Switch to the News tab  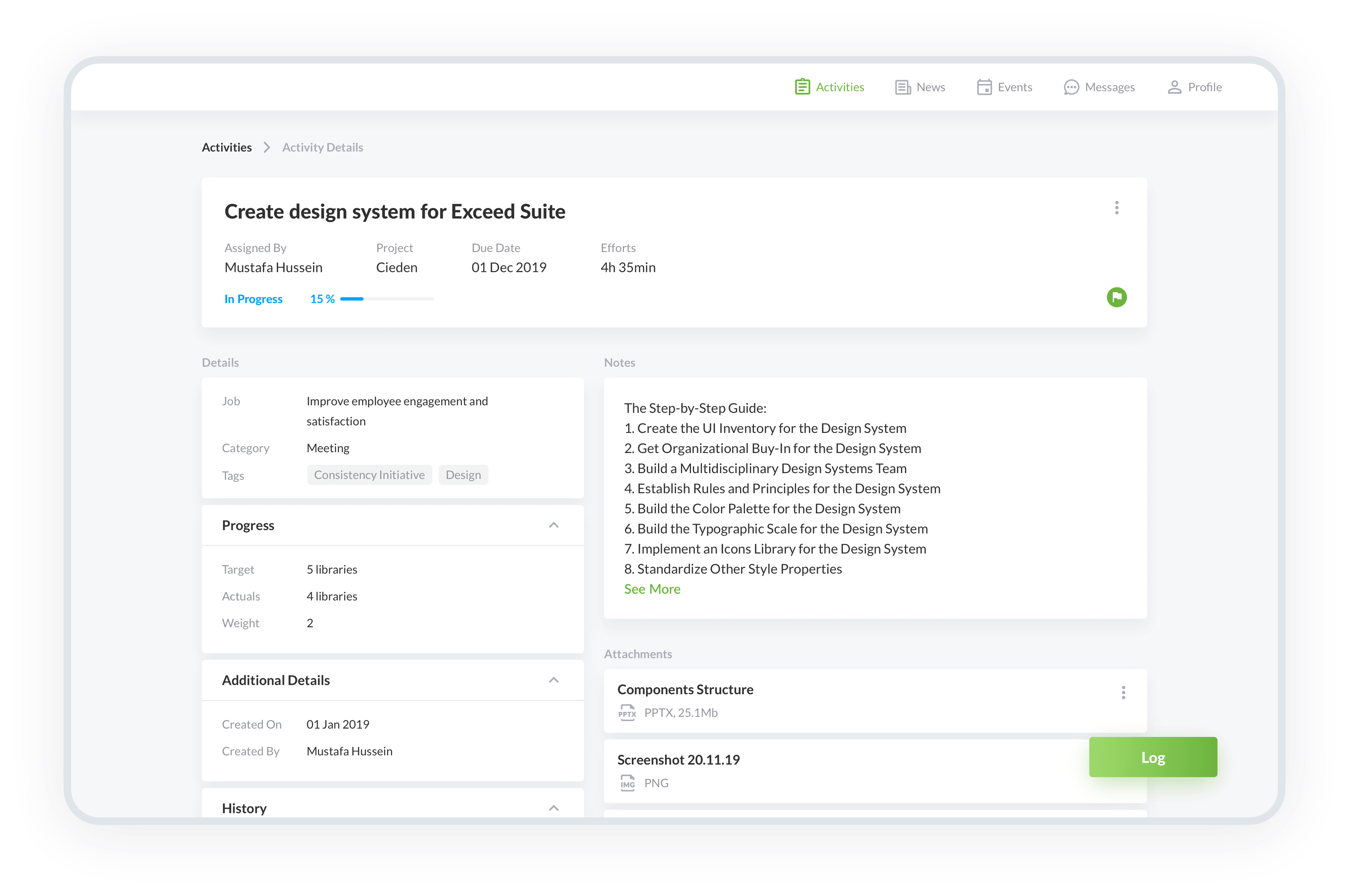[x=920, y=87]
